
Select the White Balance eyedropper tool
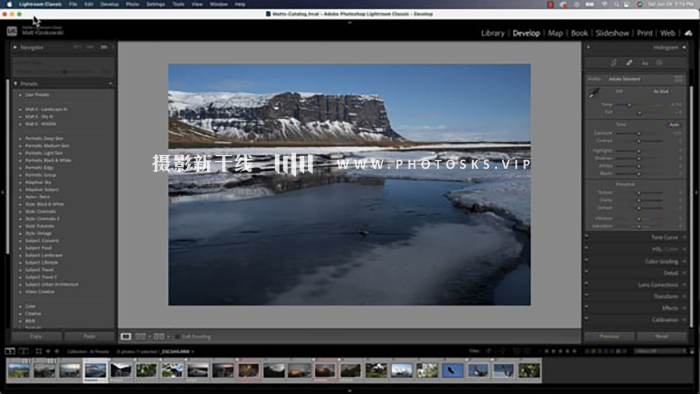point(594,93)
